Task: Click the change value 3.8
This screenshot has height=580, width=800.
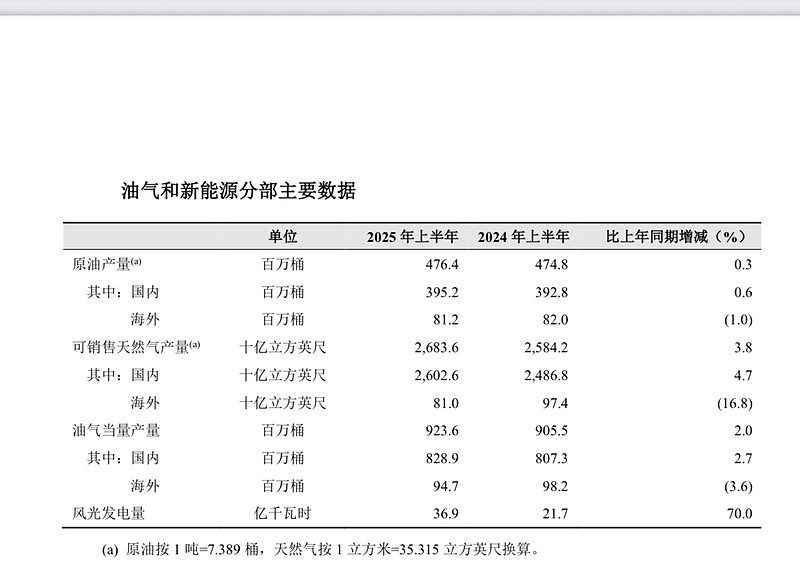Action: coord(743,348)
